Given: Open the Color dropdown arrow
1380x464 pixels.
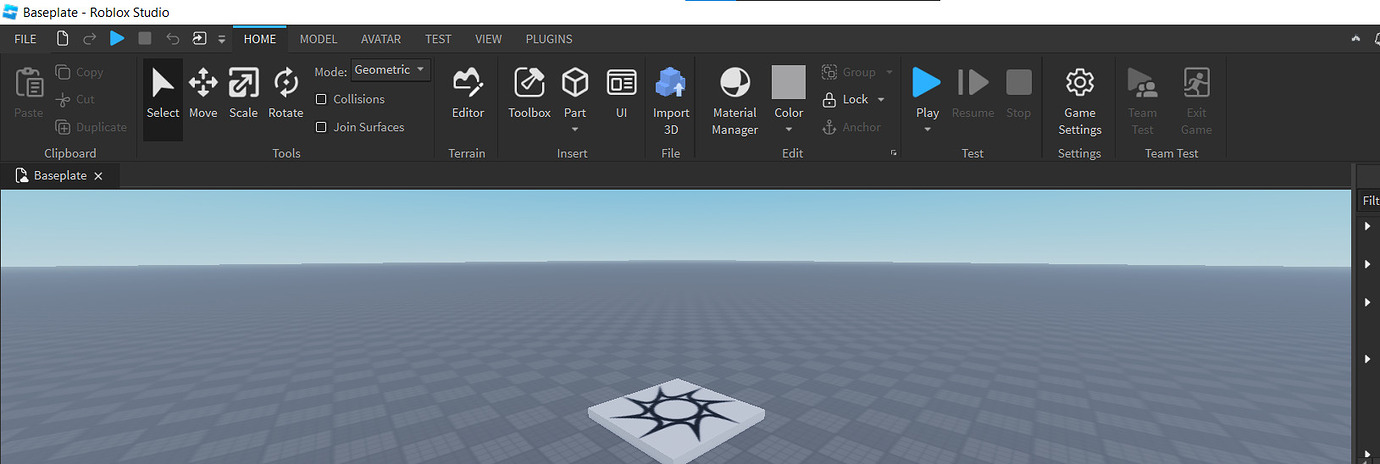Looking at the screenshot, I should (x=789, y=129).
